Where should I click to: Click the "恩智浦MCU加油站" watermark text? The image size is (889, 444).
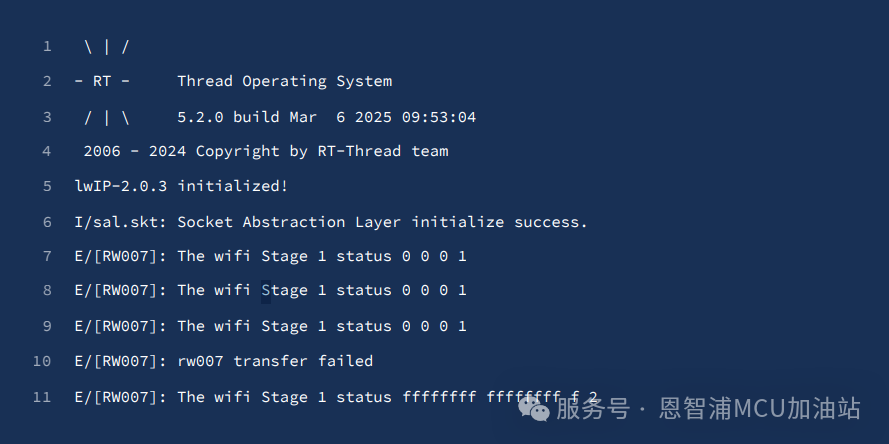click(761, 409)
